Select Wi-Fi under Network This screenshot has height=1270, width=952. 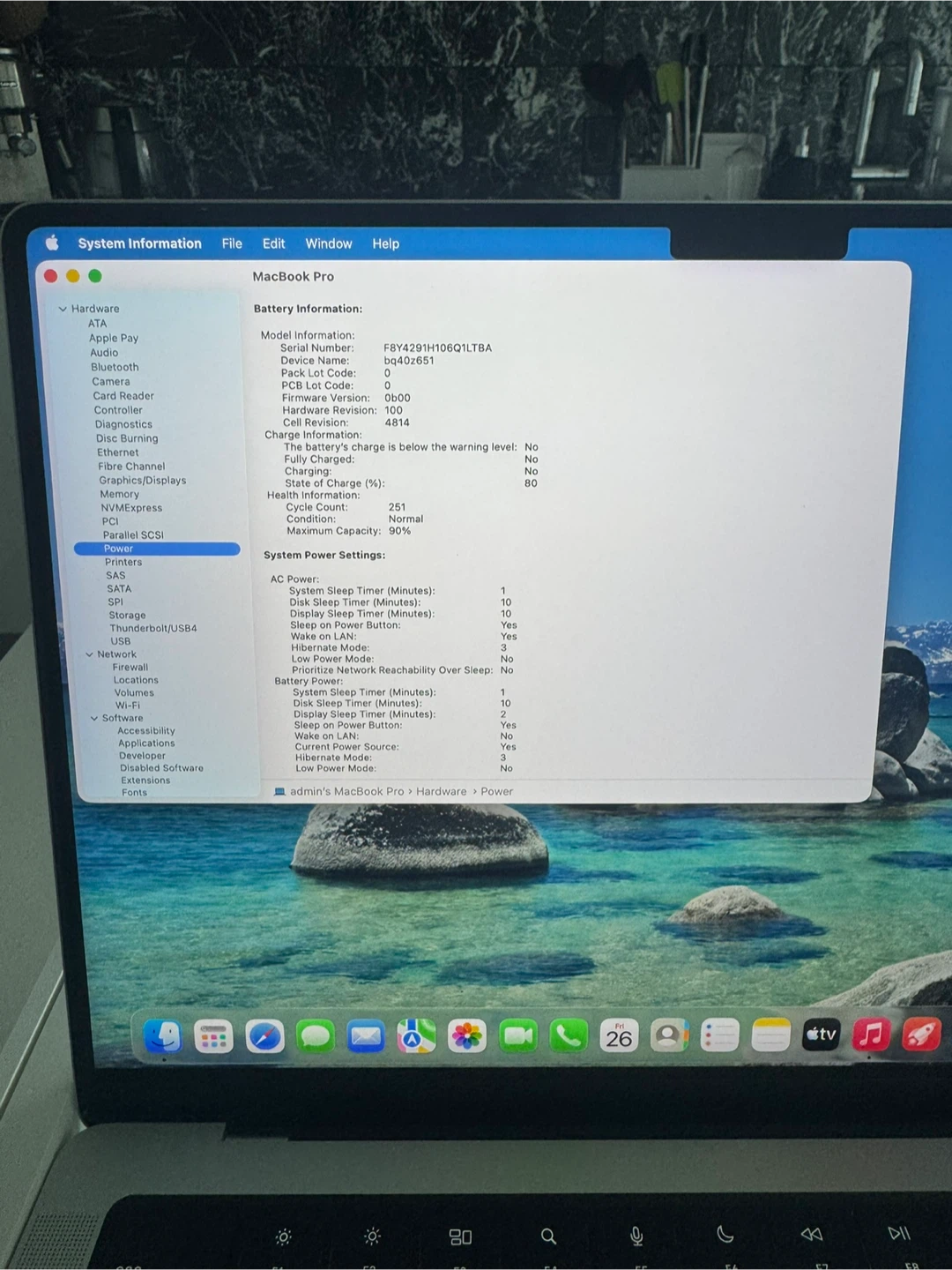[x=128, y=706]
